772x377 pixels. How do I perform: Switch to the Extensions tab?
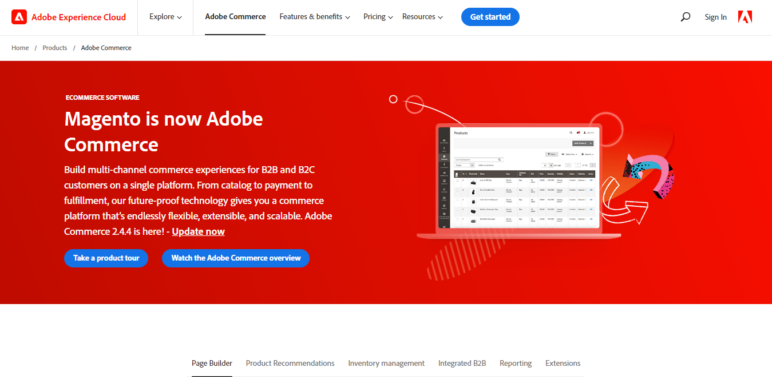pyautogui.click(x=563, y=363)
